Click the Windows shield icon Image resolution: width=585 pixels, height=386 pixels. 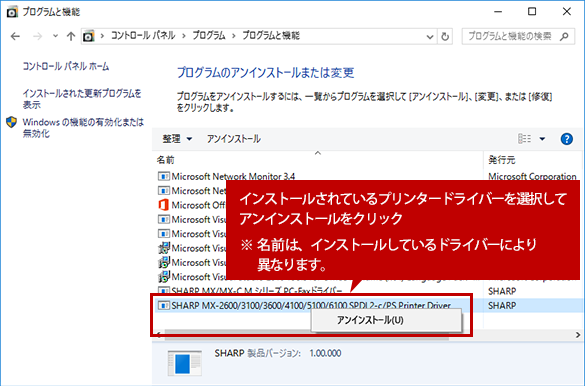12,122
